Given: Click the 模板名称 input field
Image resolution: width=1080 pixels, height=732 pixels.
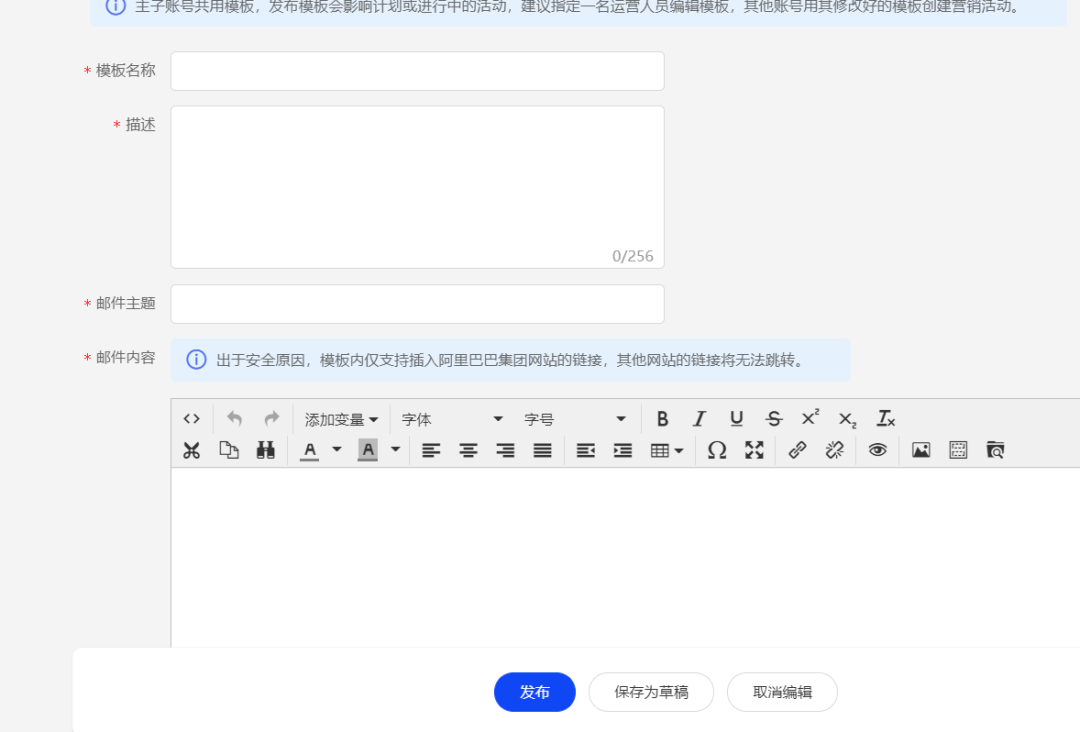Looking at the screenshot, I should (417, 70).
